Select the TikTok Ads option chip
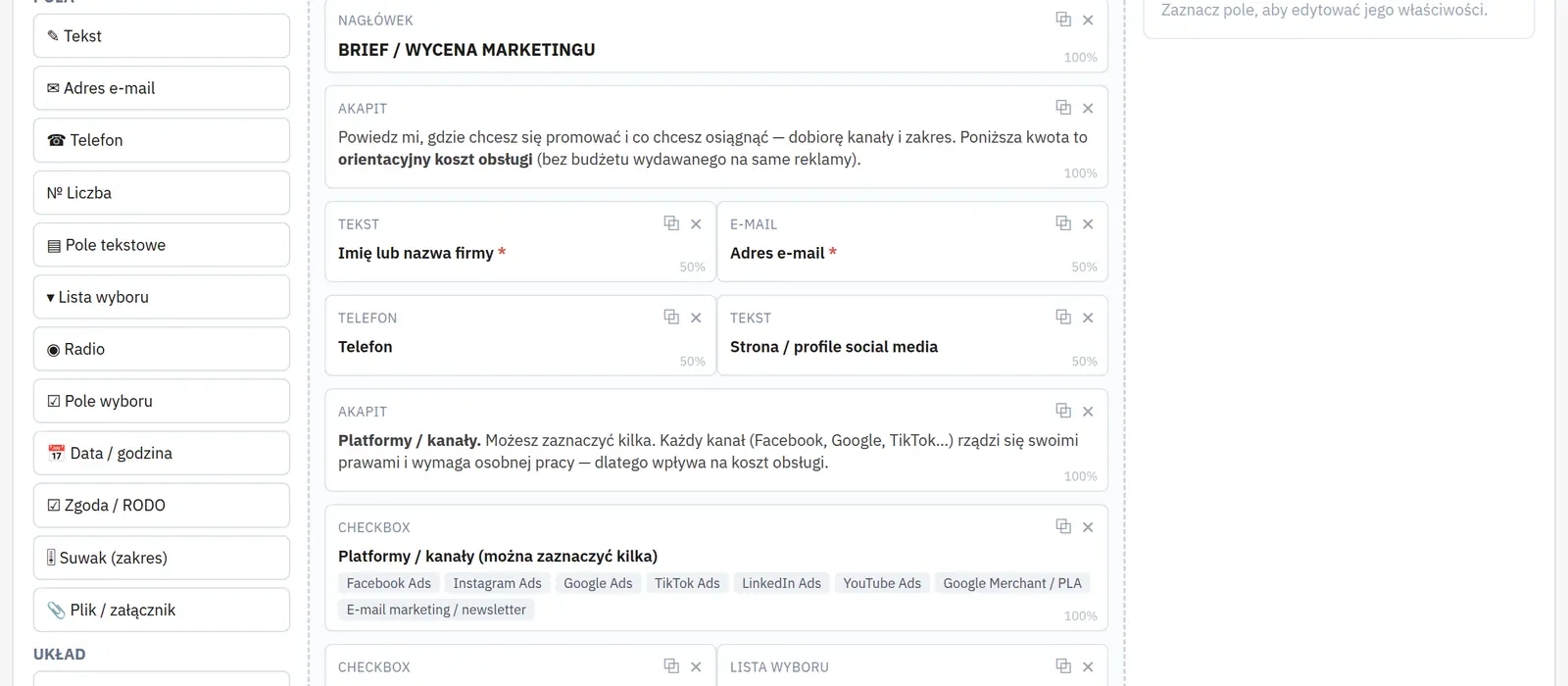 (x=687, y=583)
